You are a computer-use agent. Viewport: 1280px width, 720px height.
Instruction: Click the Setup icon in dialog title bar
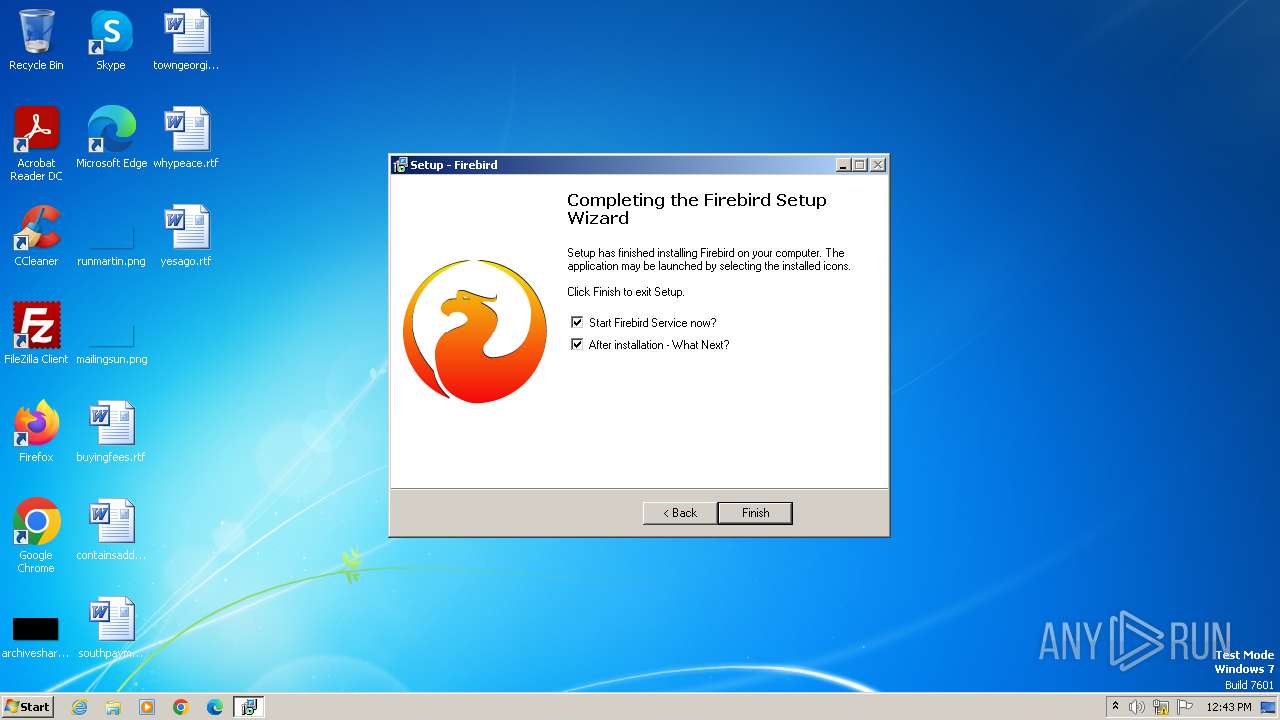[x=400, y=165]
